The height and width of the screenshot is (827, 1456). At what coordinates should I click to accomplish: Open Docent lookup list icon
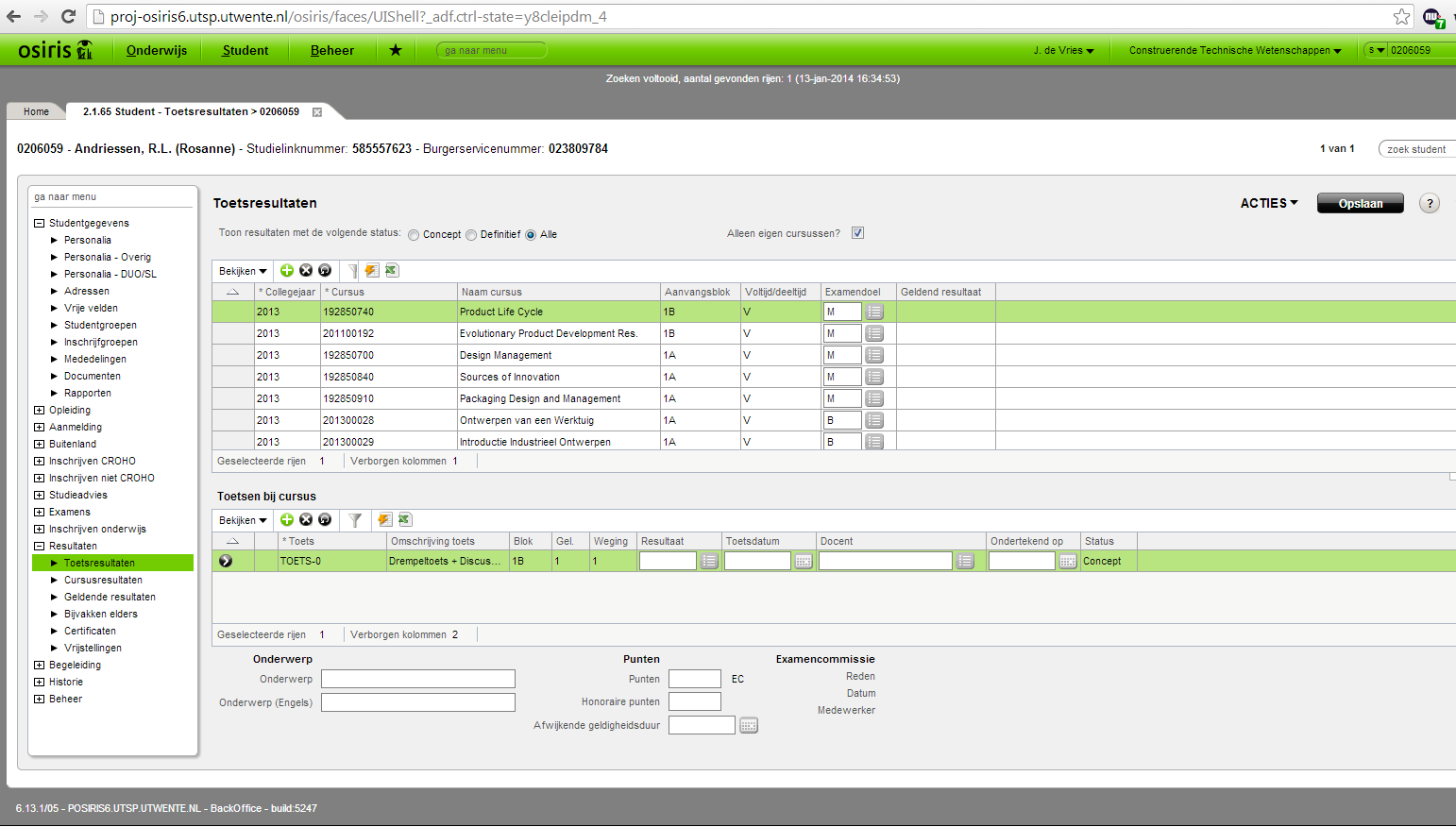965,561
